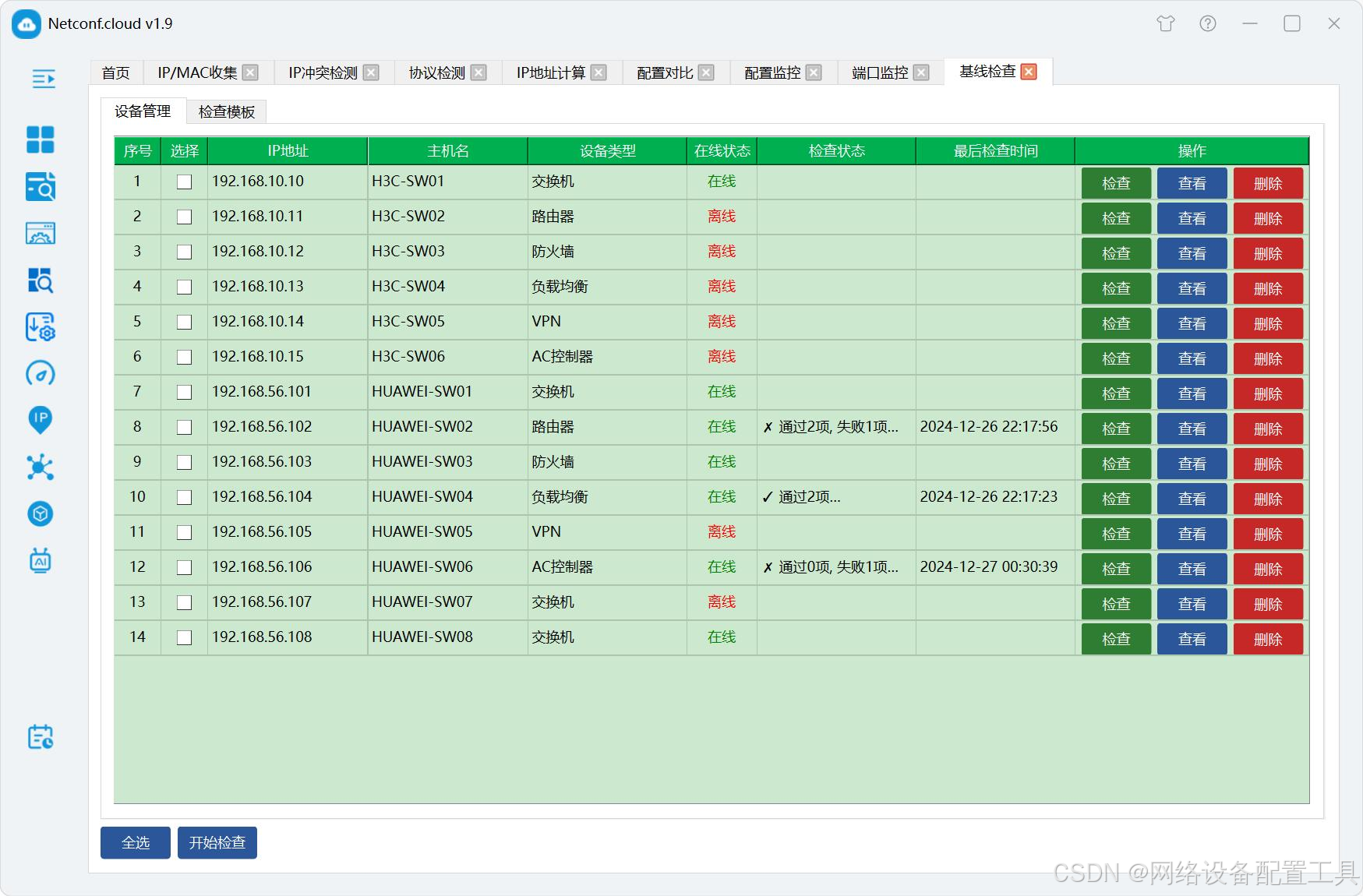The height and width of the screenshot is (896, 1363).
Task: Click the 最后检查时间 column header
Action: pyautogui.click(x=995, y=151)
